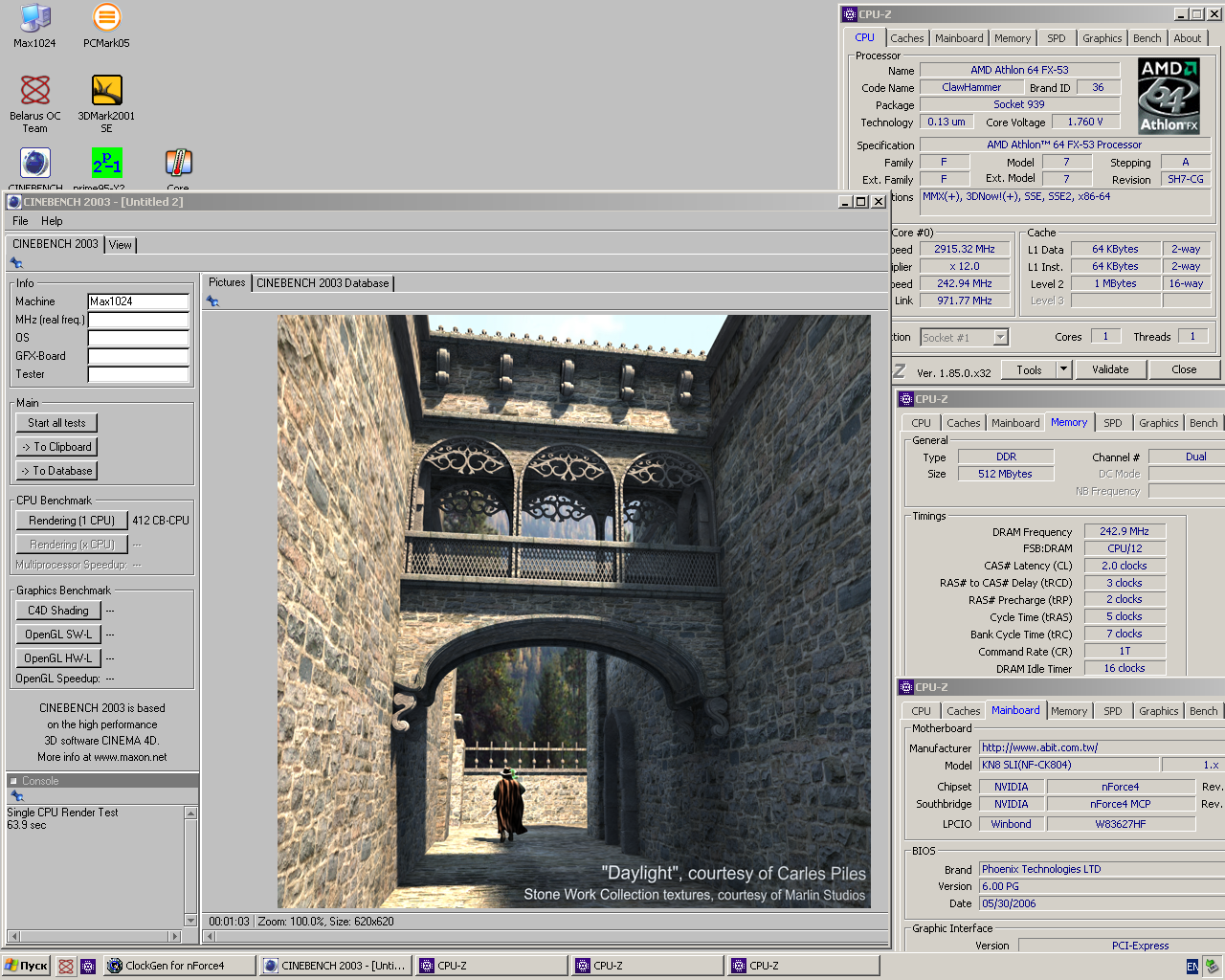Click the top CPU-Z title bar icon
This screenshot has height=980, width=1225.
tap(849, 14)
